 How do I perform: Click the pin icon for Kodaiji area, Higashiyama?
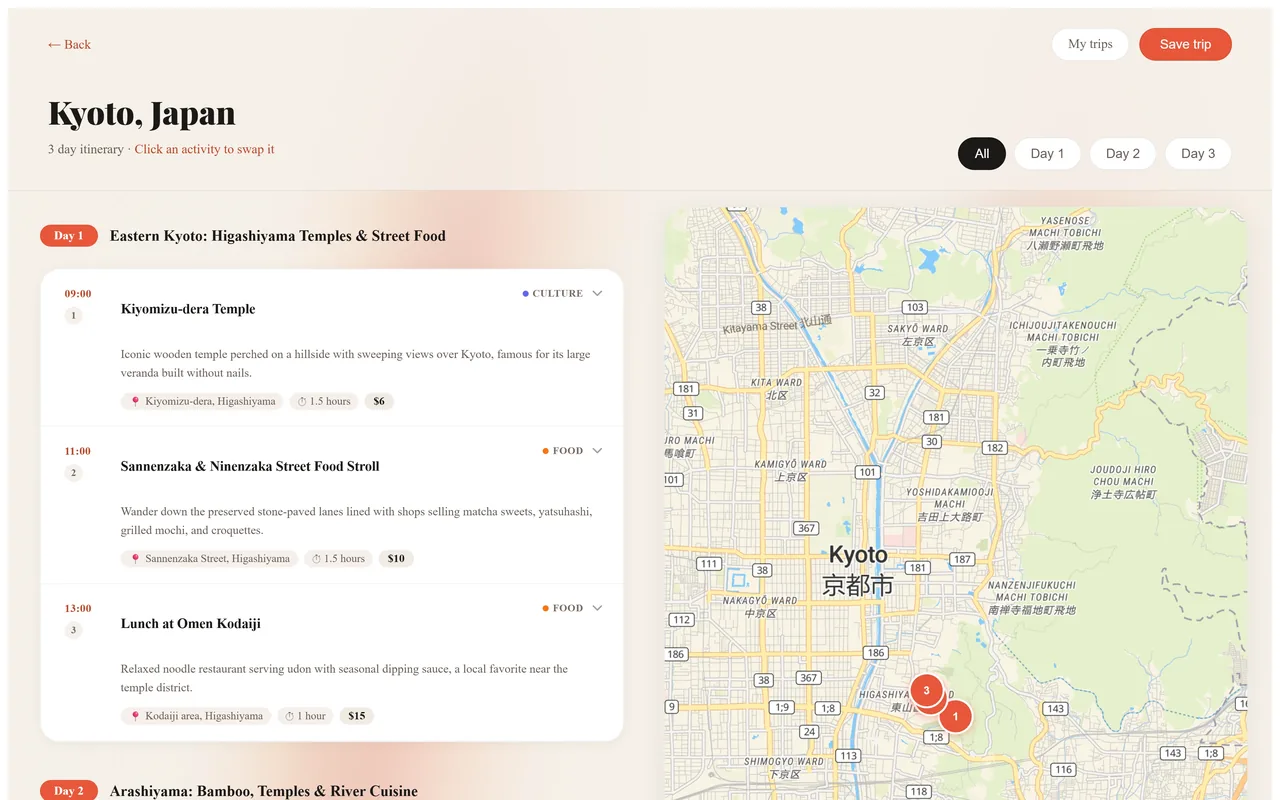click(135, 716)
